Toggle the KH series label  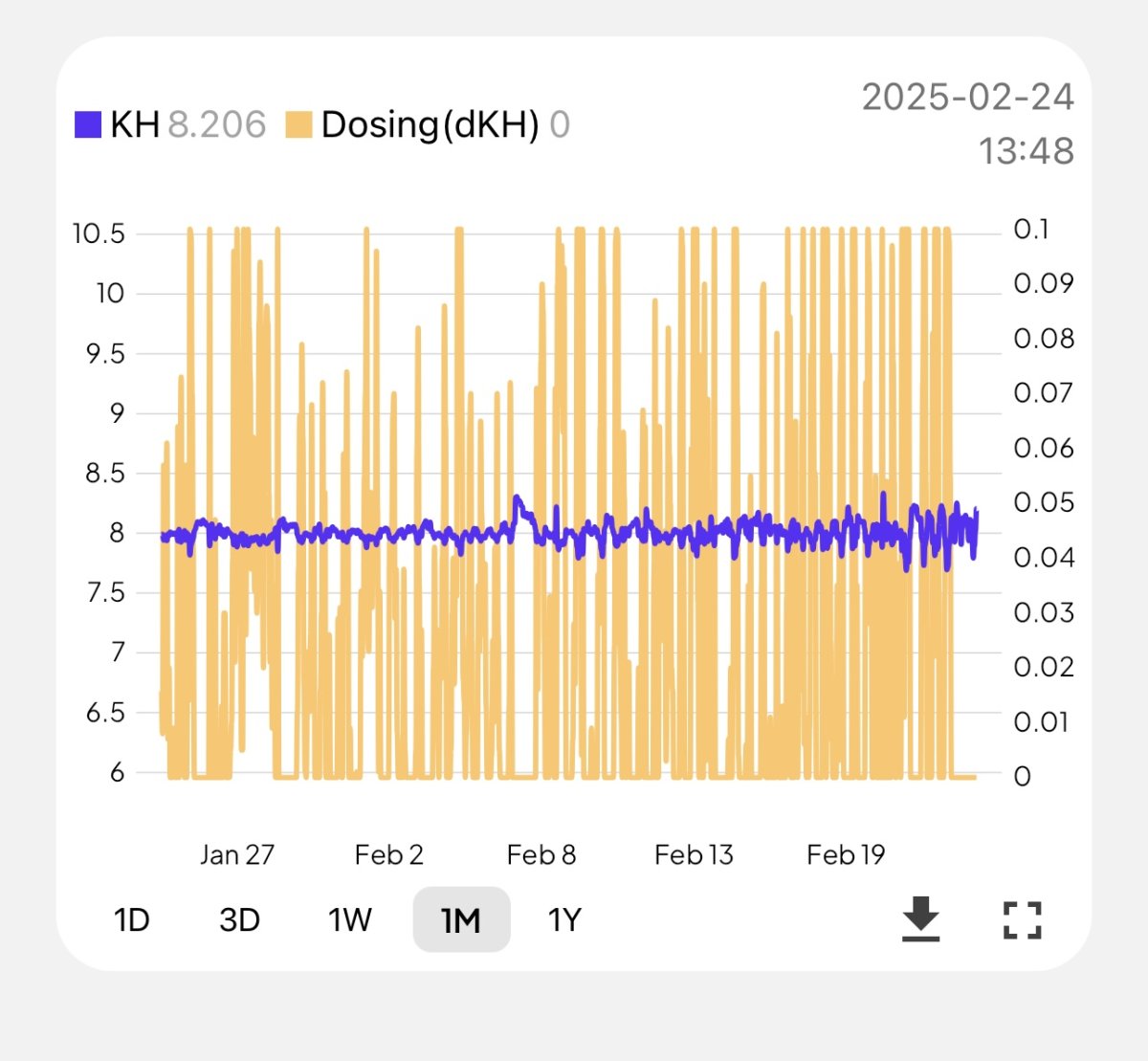[135, 124]
